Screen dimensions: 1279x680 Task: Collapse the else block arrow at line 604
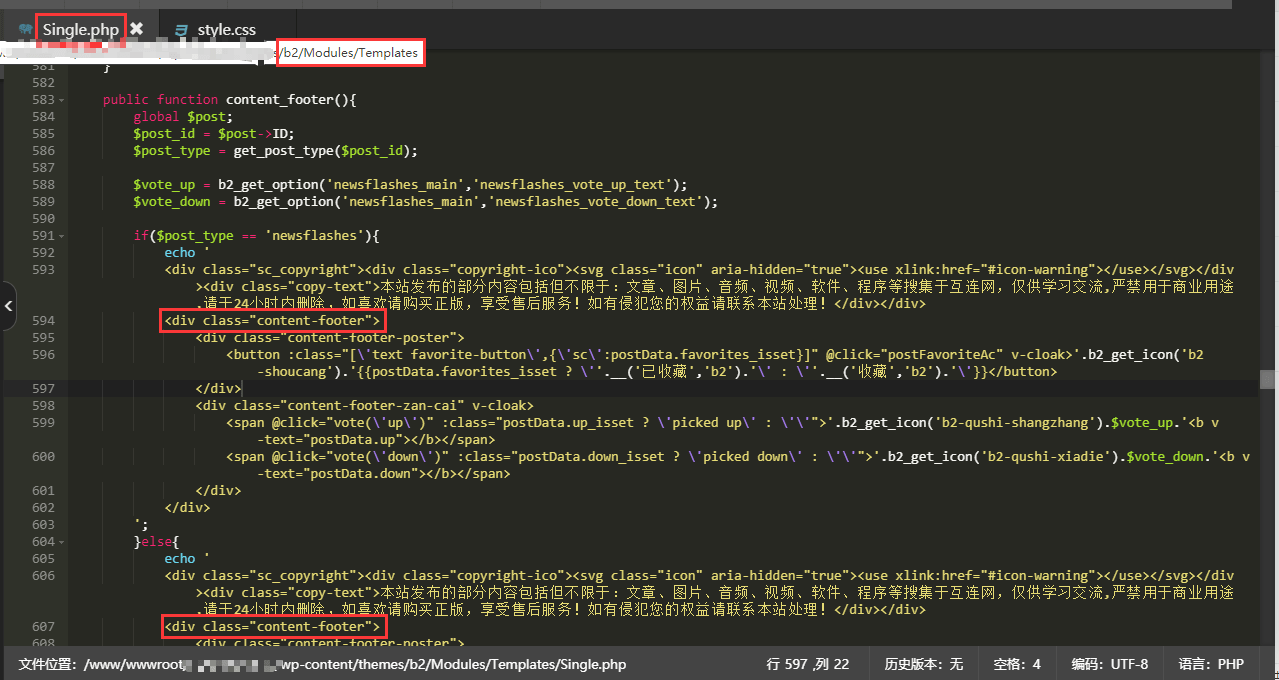point(62,542)
